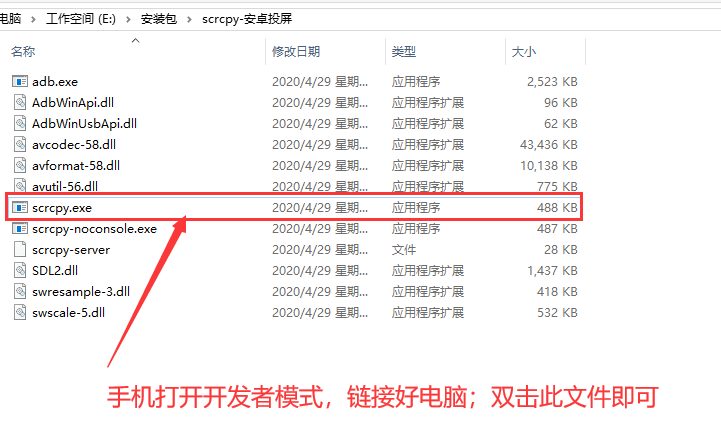Screen dimensions: 721x442
Task: Click the swscale-5.dll file icon
Action: [x=20, y=313]
